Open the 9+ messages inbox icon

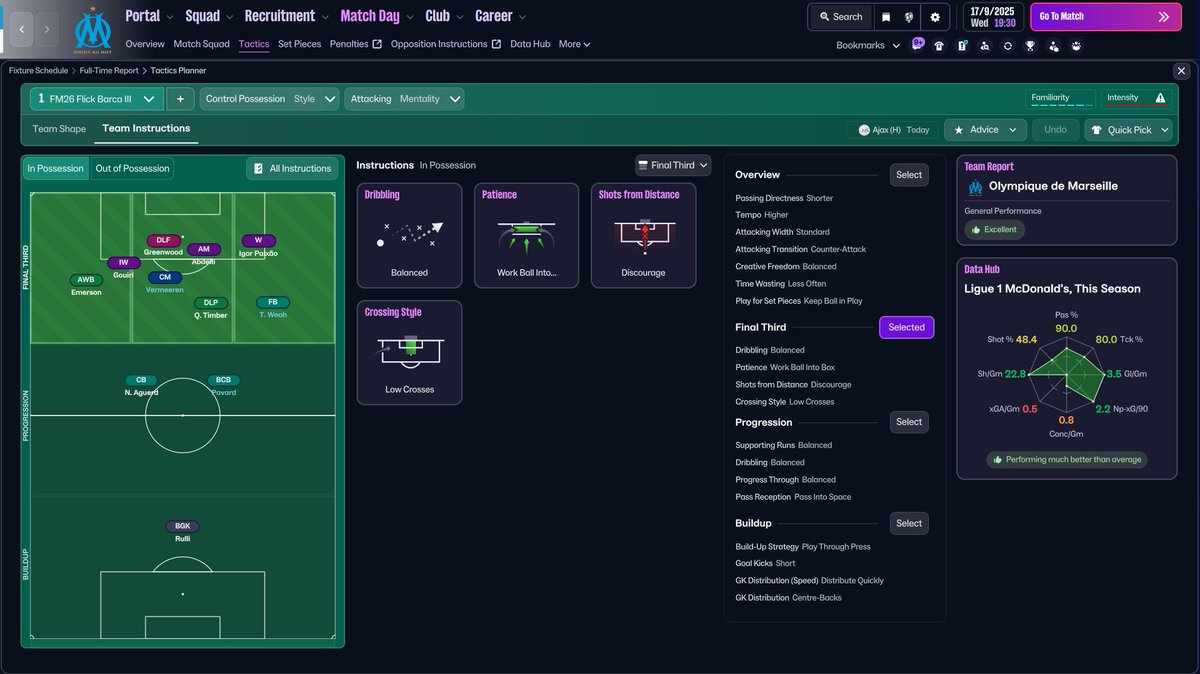coord(918,45)
